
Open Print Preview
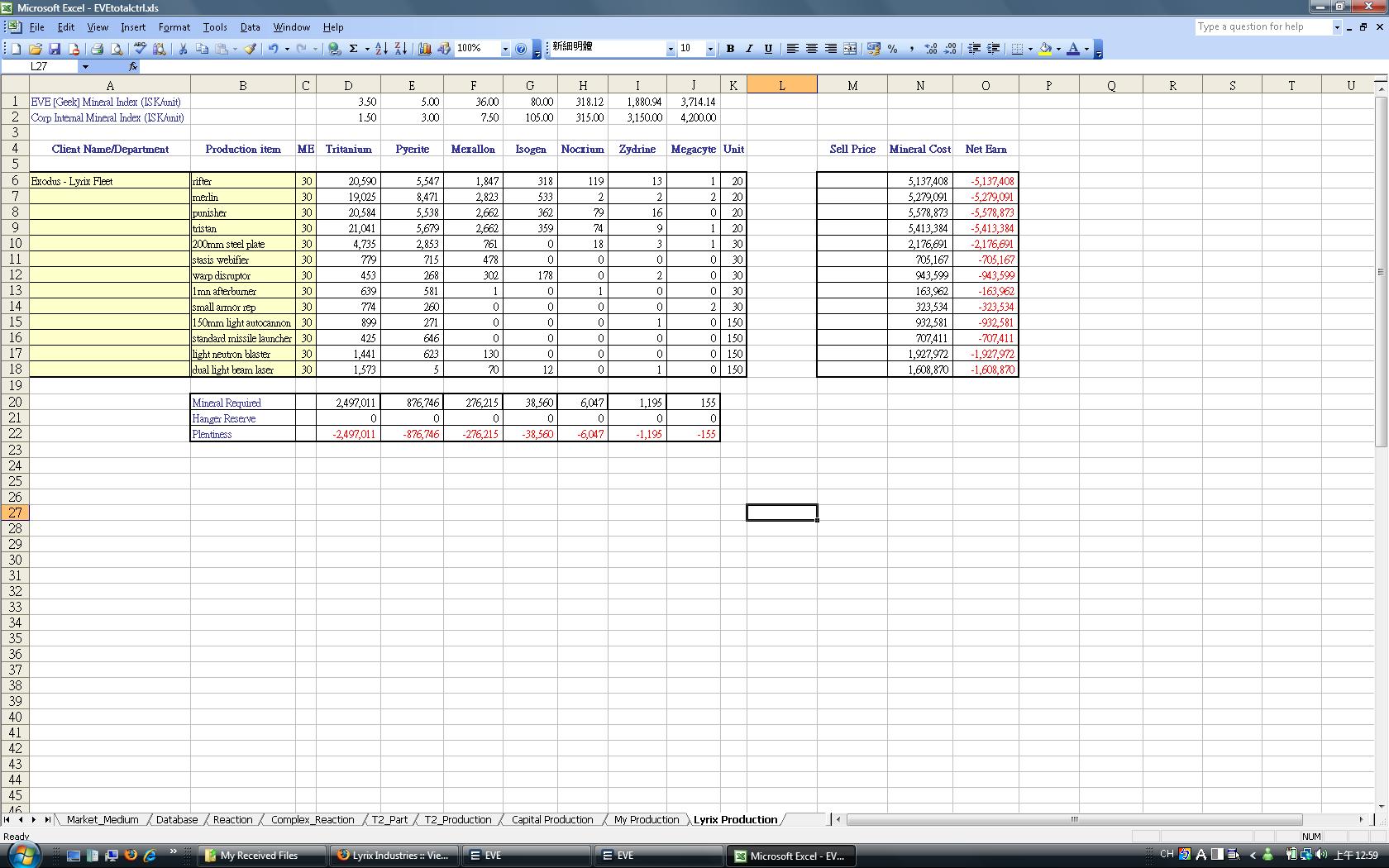click(117, 49)
